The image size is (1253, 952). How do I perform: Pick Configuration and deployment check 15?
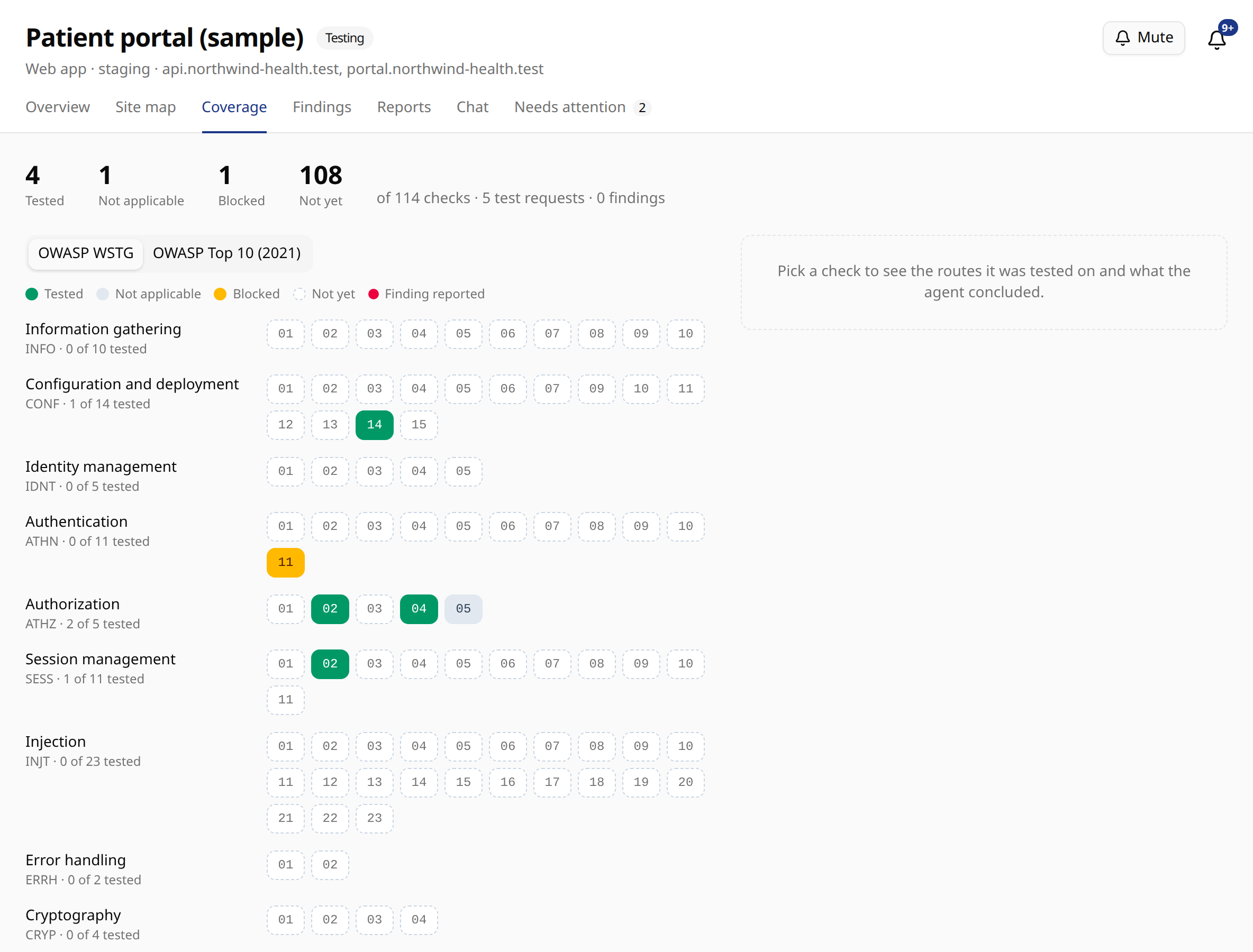pos(419,425)
